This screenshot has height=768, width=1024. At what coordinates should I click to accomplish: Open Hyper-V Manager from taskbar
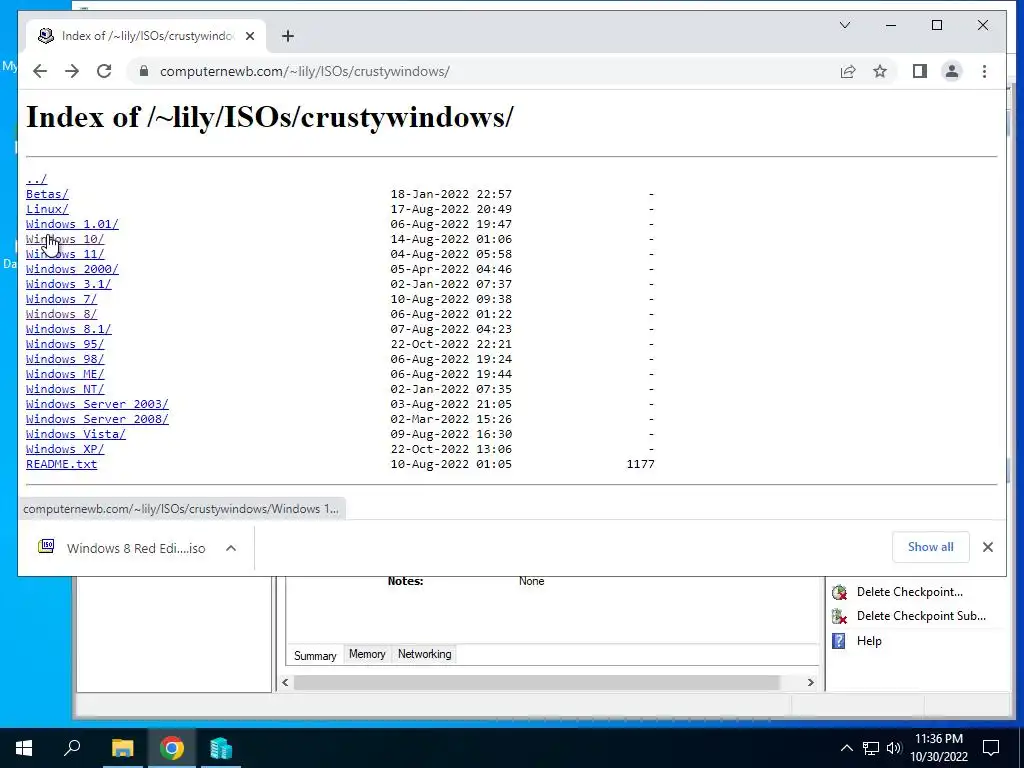click(221, 748)
